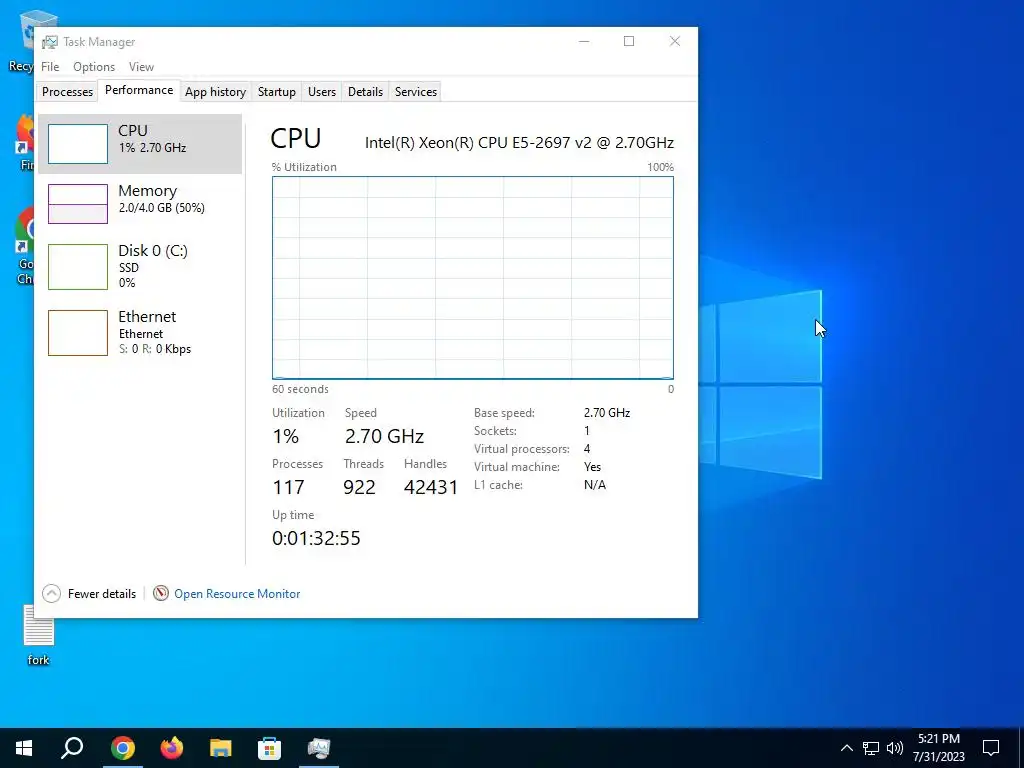Image resolution: width=1024 pixels, height=768 pixels.
Task: Switch to the App history tab
Action: pos(216,92)
